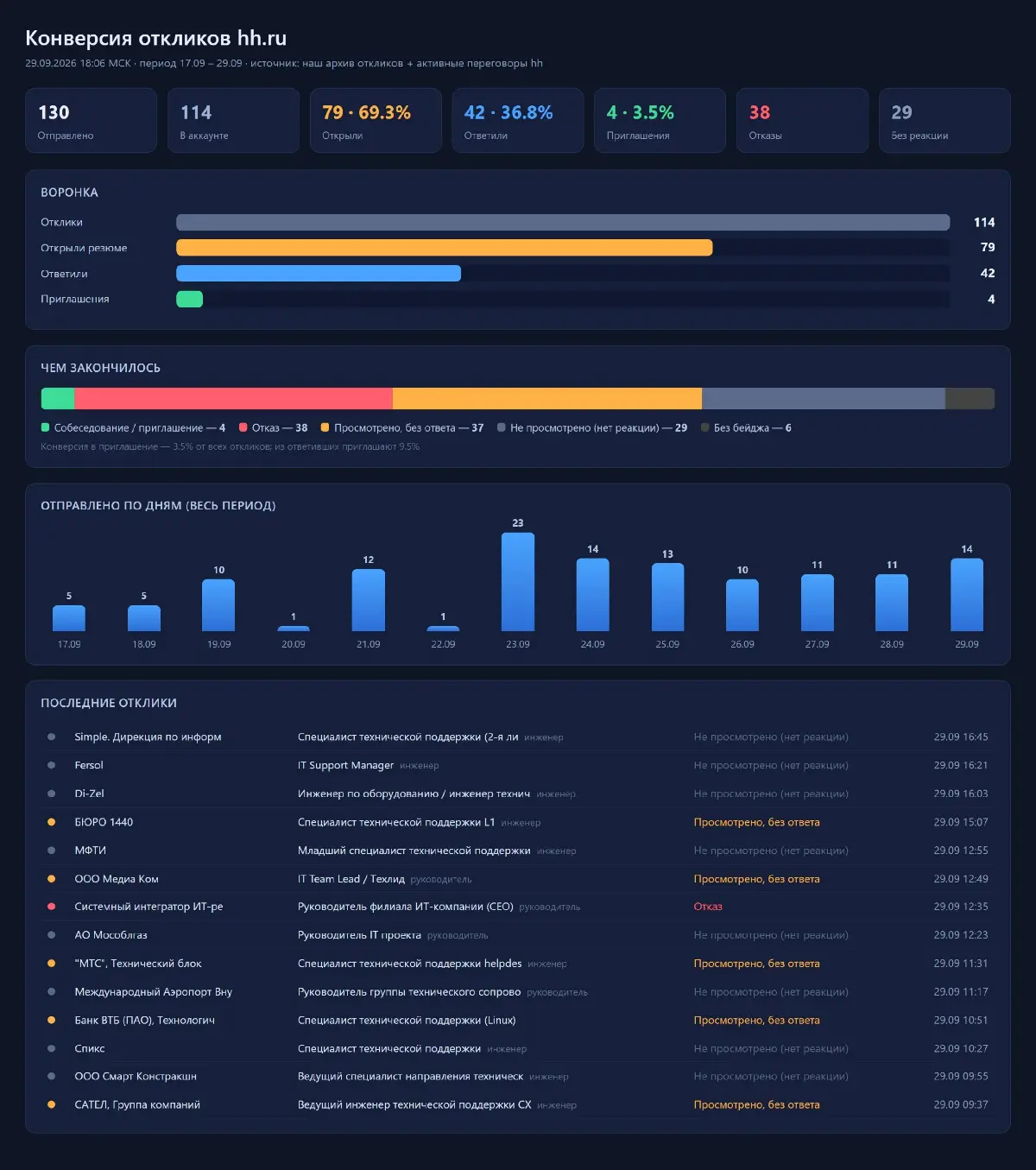Select the 29 Без реакции stat card

[x=944, y=121]
